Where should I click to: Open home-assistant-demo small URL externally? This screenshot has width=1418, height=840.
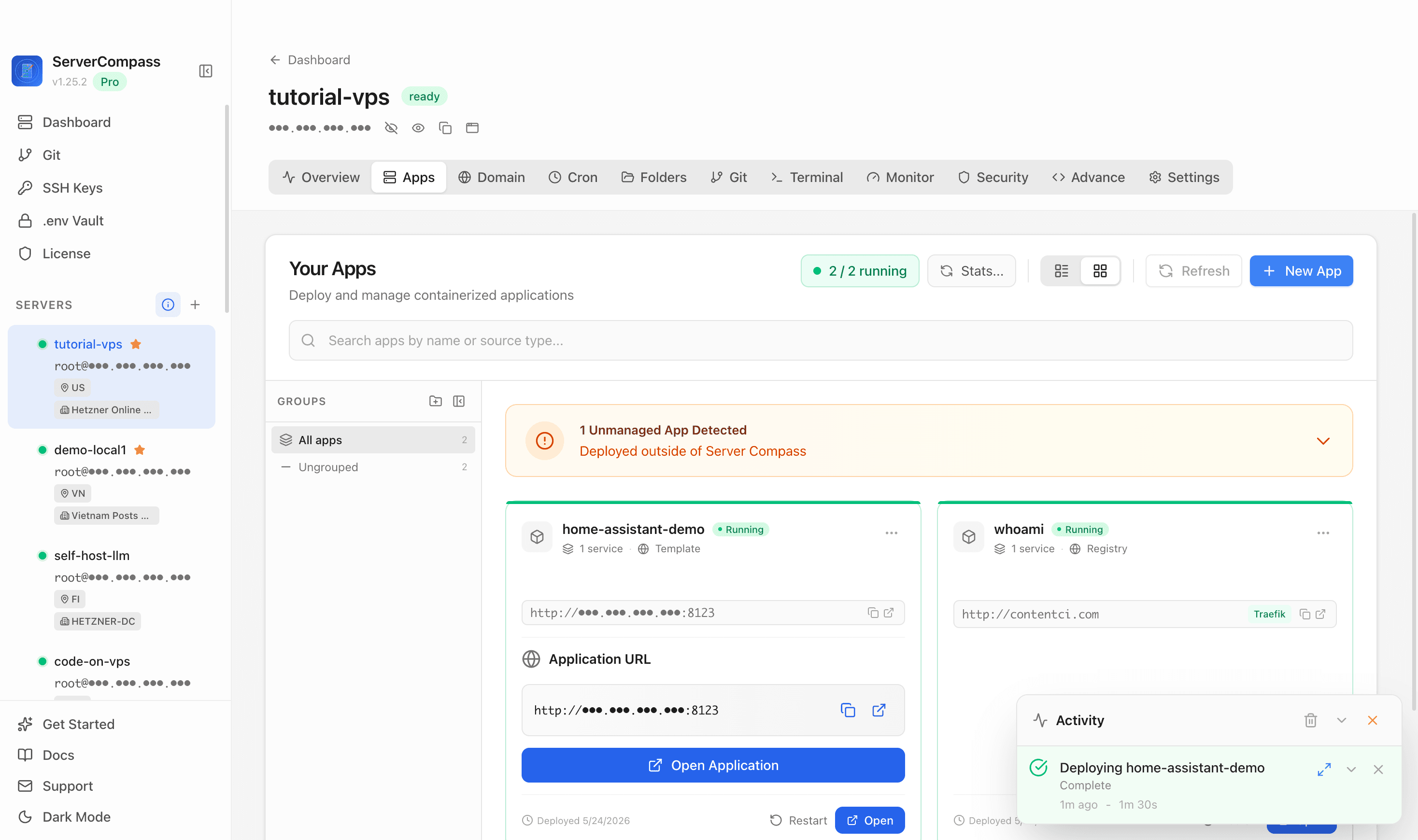click(x=889, y=613)
